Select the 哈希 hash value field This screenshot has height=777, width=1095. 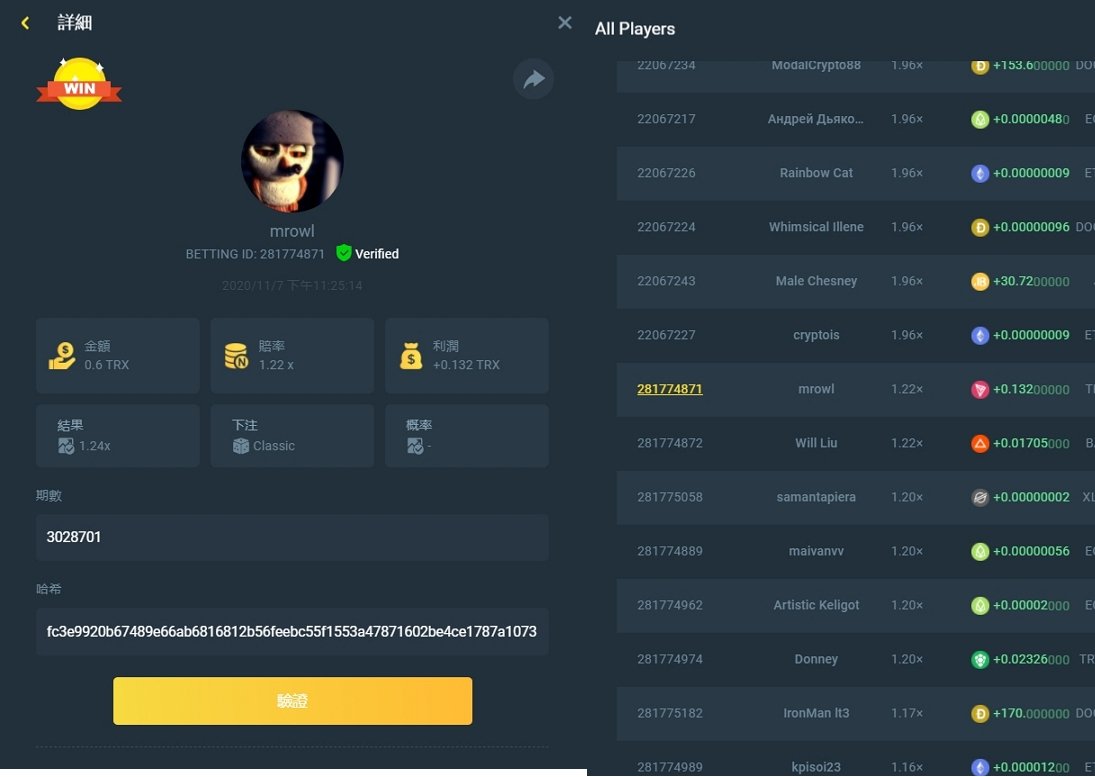tap(292, 631)
